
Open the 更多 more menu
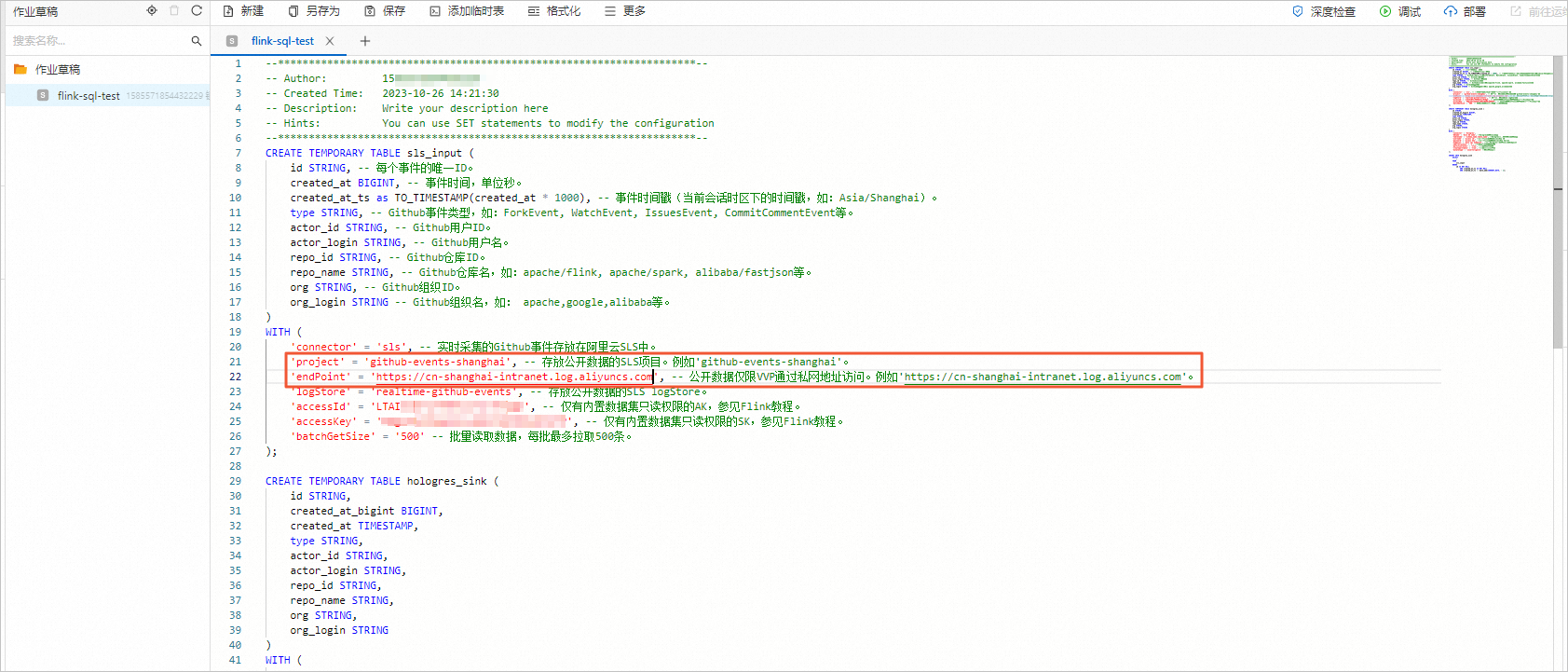(625, 11)
